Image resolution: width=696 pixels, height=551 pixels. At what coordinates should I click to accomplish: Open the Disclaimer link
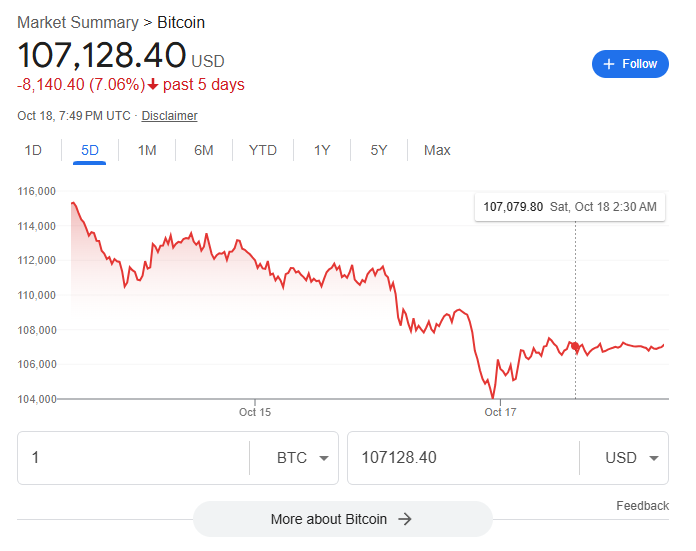(x=169, y=116)
